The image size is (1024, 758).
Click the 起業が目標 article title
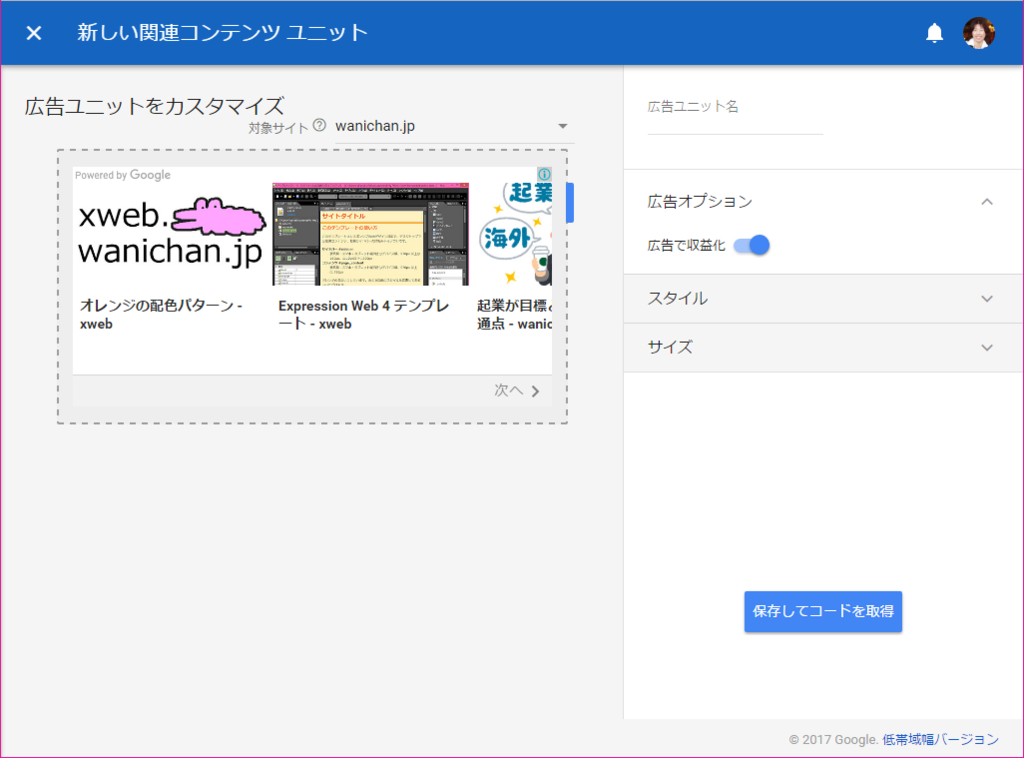click(514, 315)
